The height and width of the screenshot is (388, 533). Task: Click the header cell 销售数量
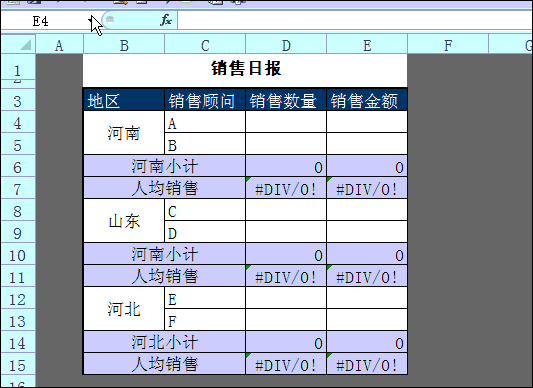click(x=286, y=100)
